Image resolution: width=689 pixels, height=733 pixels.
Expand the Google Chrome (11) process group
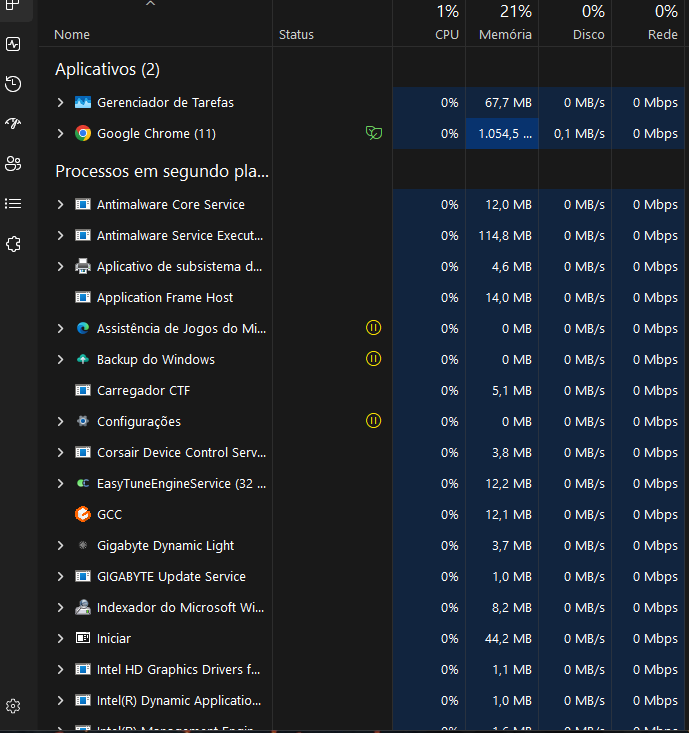coord(60,133)
